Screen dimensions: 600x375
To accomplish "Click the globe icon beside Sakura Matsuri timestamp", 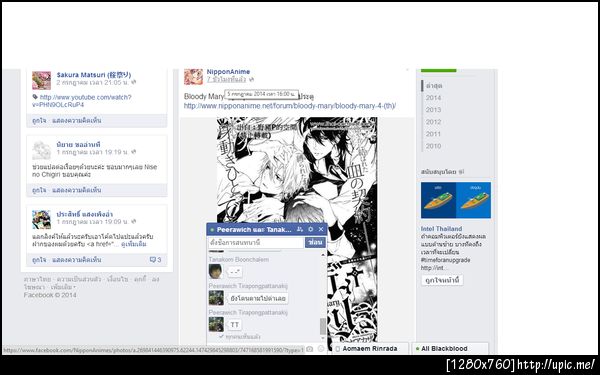I will coord(134,82).
